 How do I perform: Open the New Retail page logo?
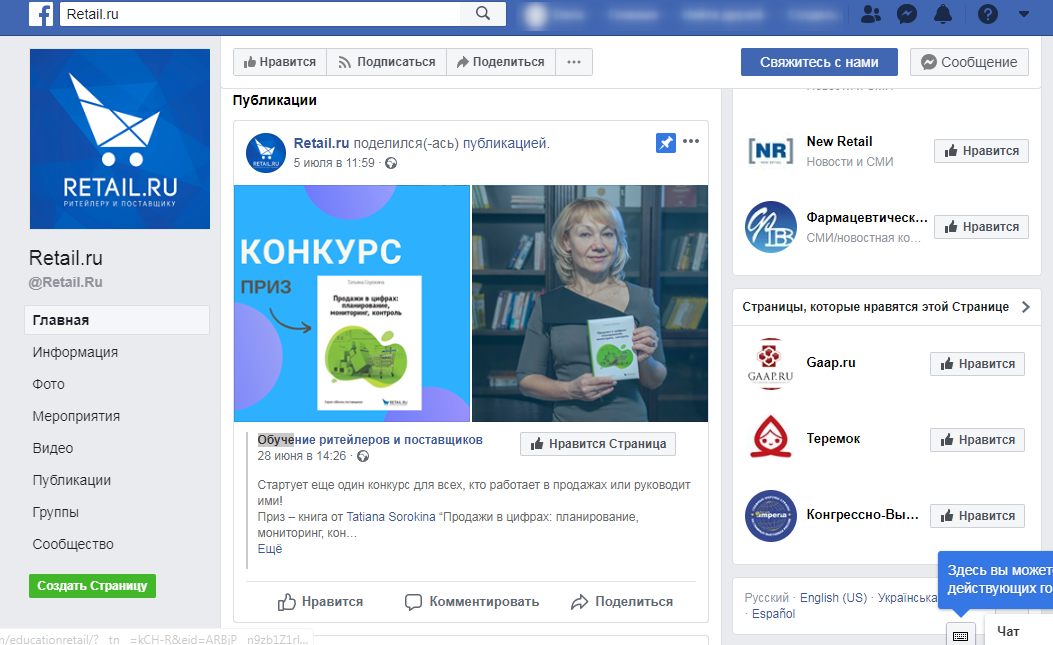point(770,151)
